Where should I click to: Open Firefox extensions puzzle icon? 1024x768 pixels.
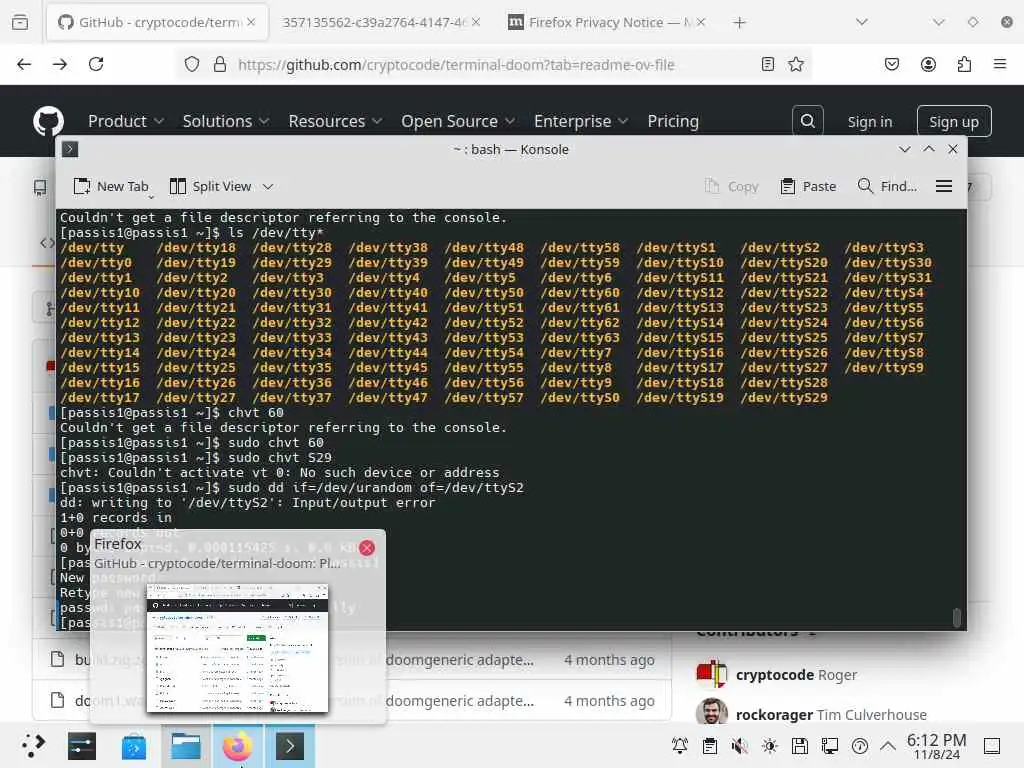pos(964,64)
